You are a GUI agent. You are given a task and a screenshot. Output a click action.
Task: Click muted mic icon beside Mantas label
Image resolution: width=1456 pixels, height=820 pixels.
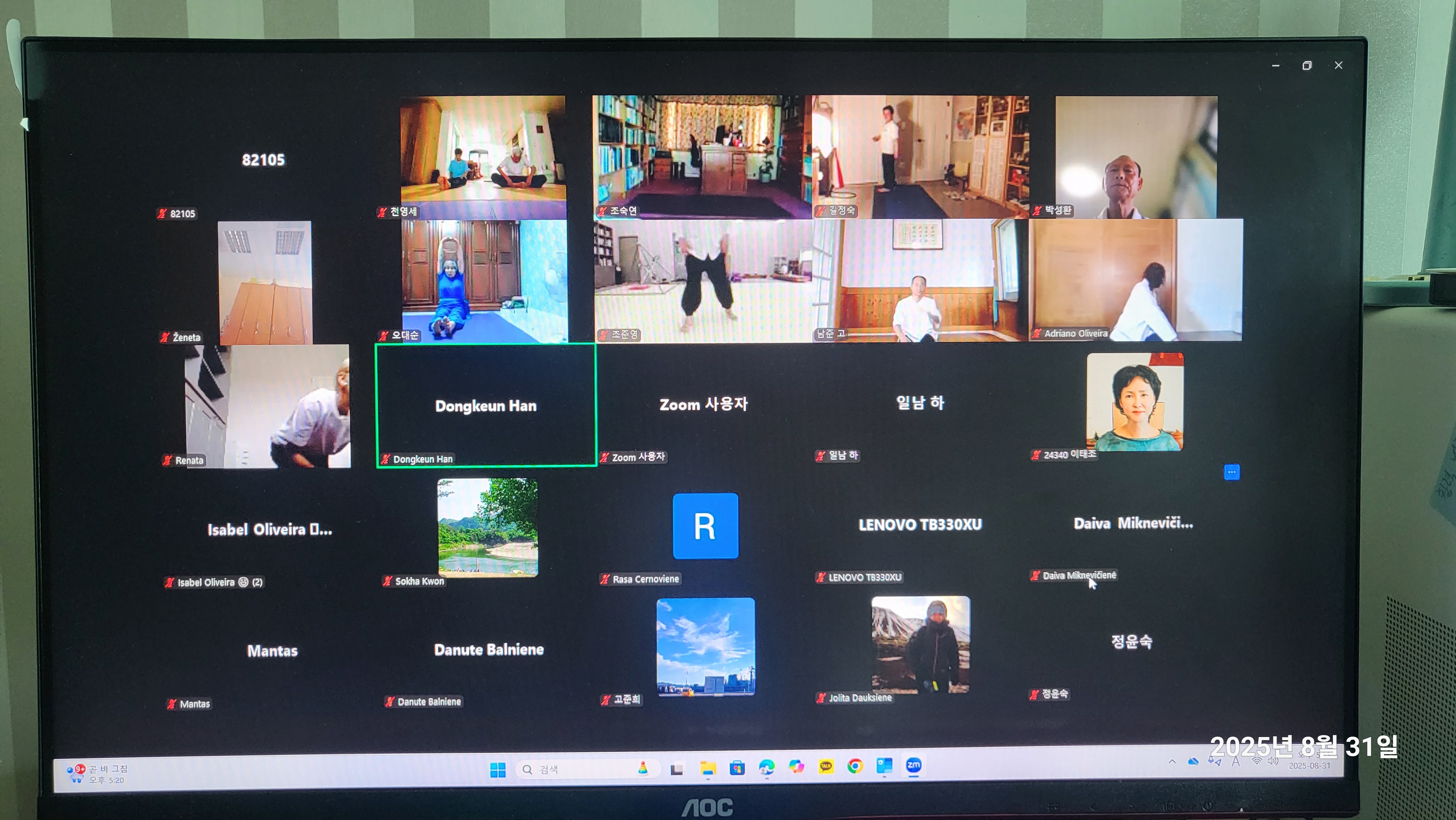click(x=171, y=704)
